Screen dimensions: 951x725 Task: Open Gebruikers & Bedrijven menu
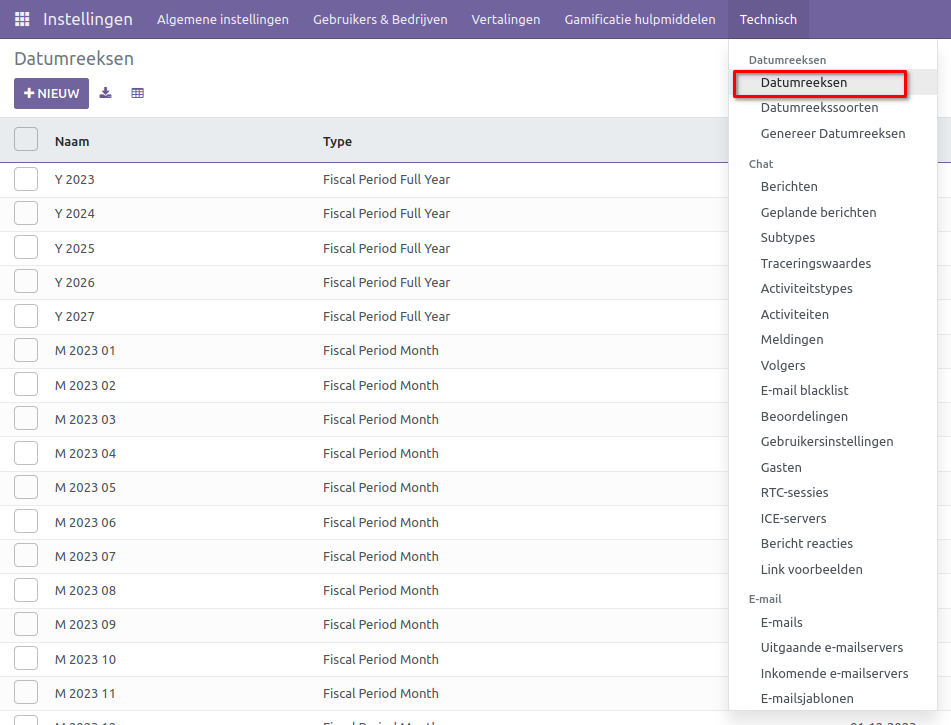pos(380,19)
